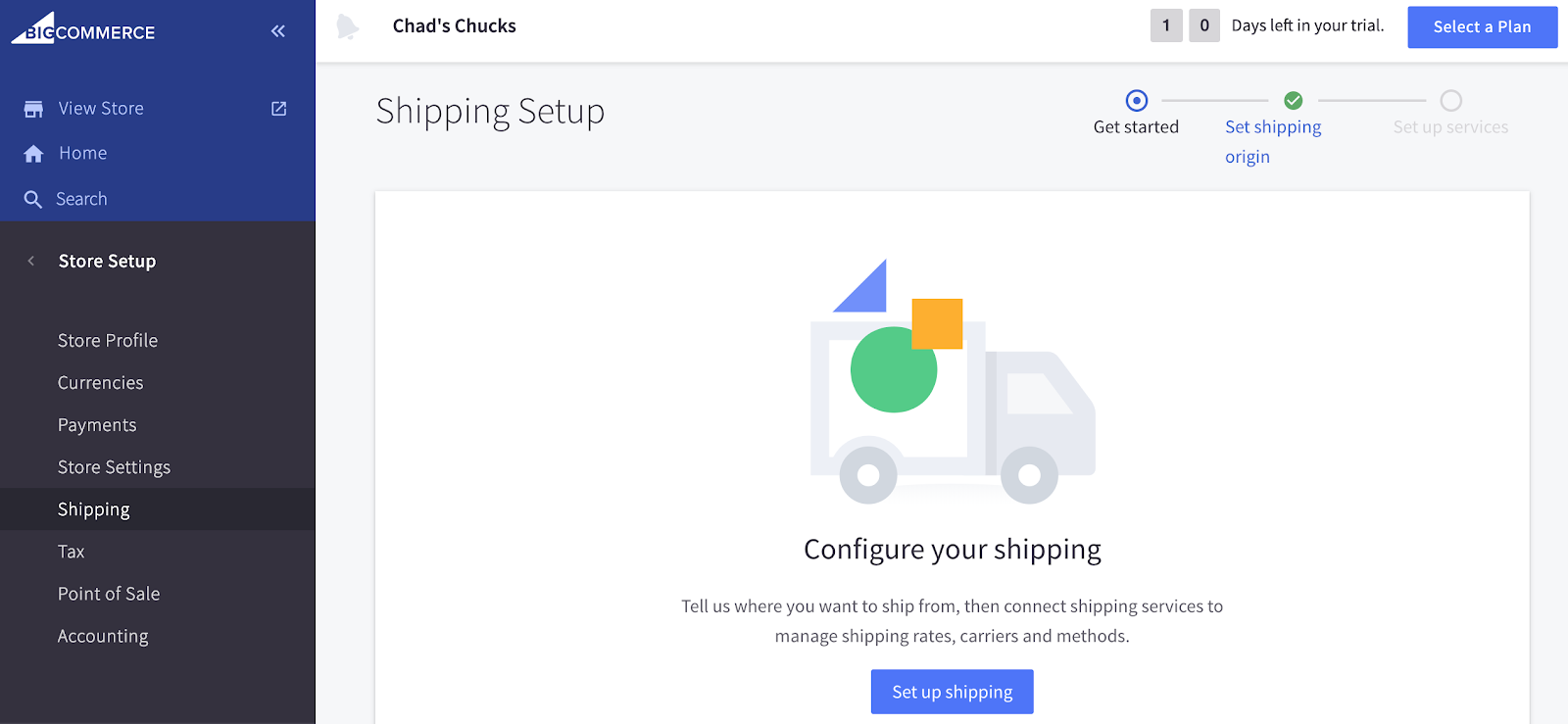Open the Tax menu item
This screenshot has width=1568, height=724.
pos(72,552)
